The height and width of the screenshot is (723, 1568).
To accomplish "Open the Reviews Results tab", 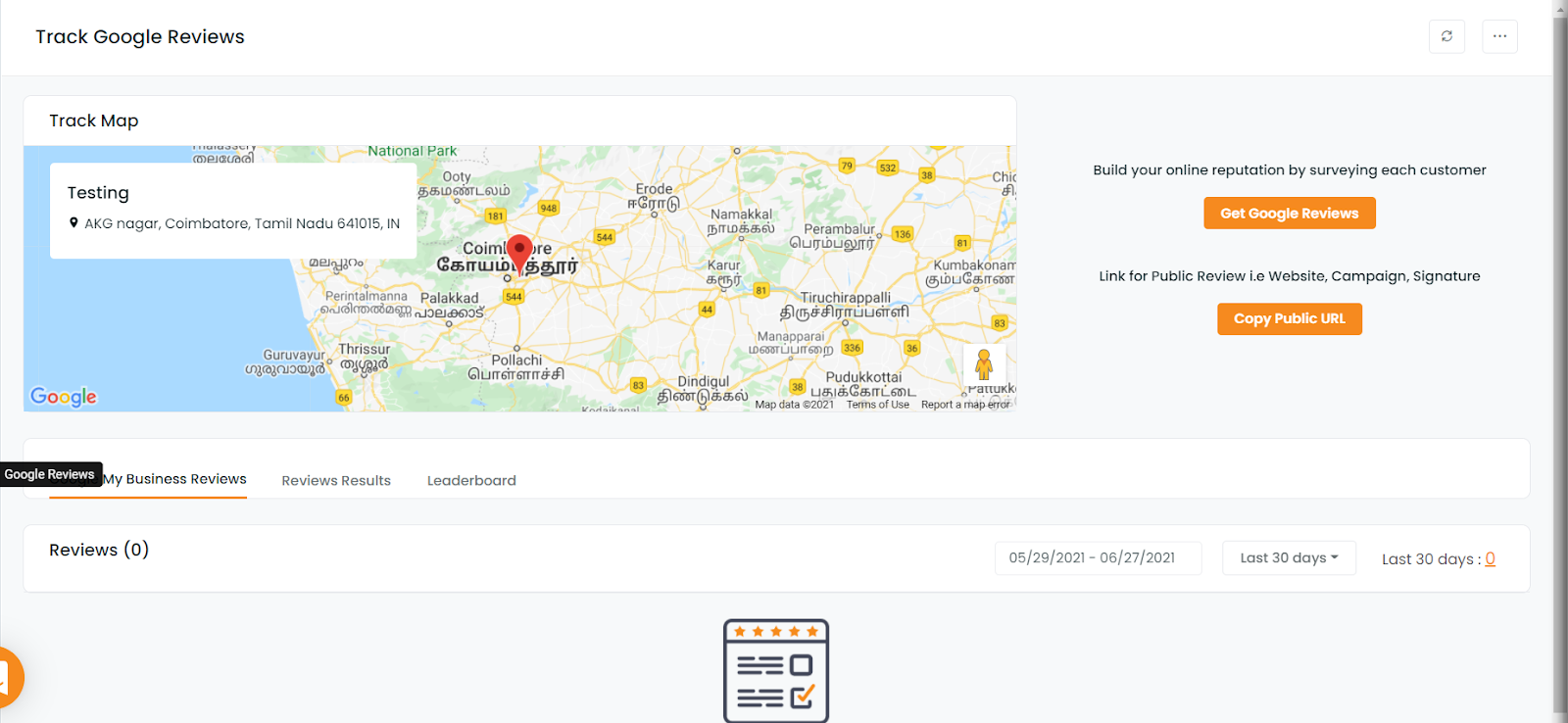I will click(336, 480).
